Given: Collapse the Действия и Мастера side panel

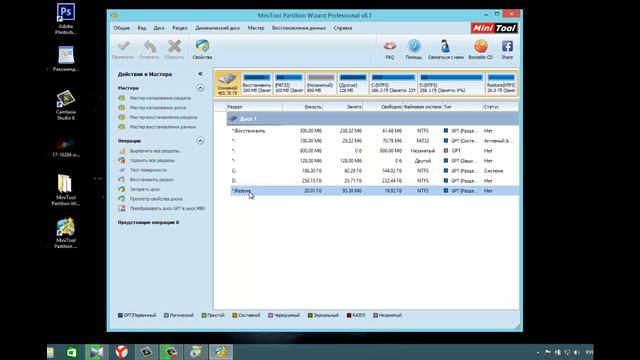Looking at the screenshot, I should point(200,74).
